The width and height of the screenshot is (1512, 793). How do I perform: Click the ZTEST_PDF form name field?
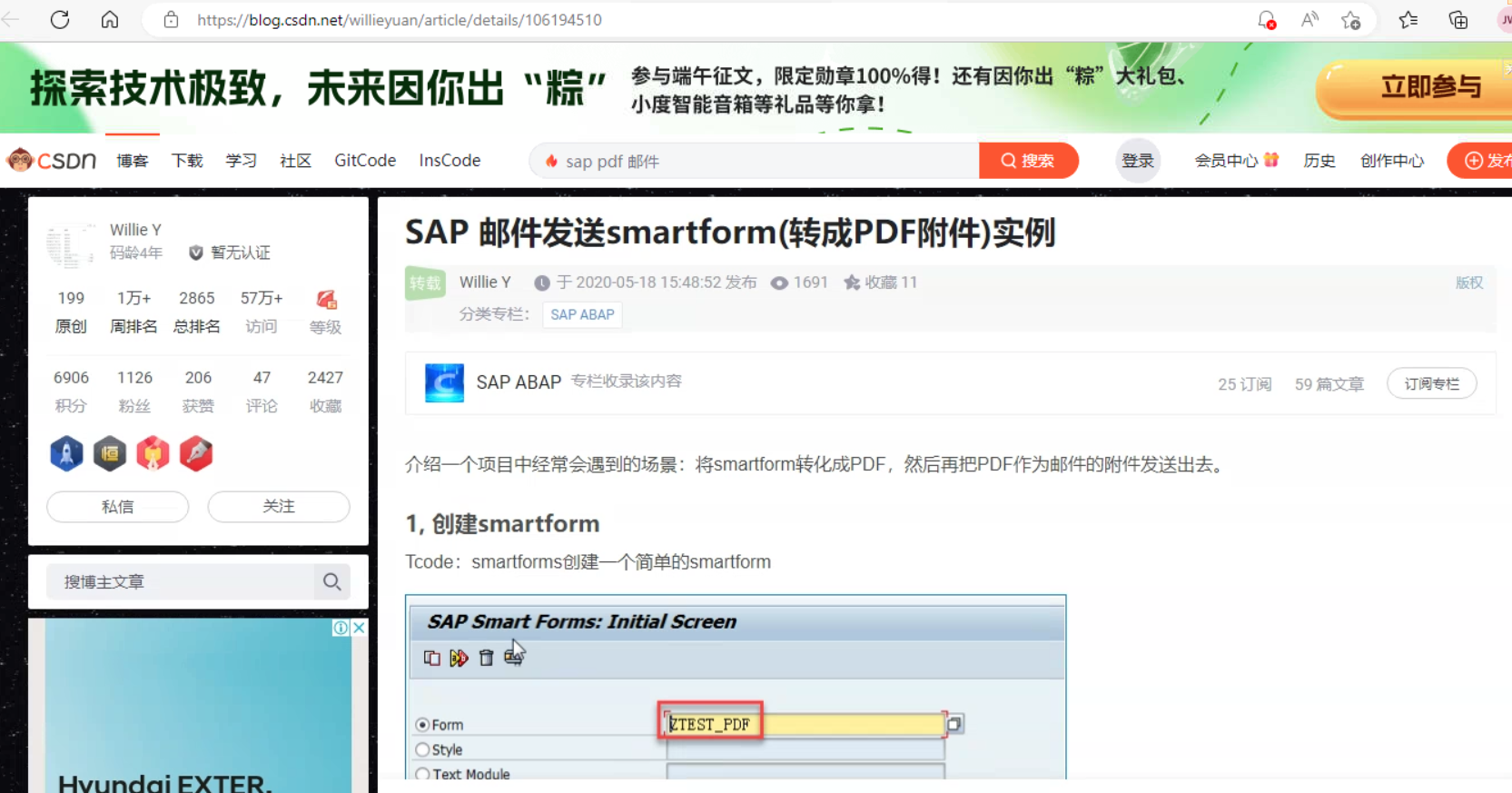pyautogui.click(x=806, y=724)
